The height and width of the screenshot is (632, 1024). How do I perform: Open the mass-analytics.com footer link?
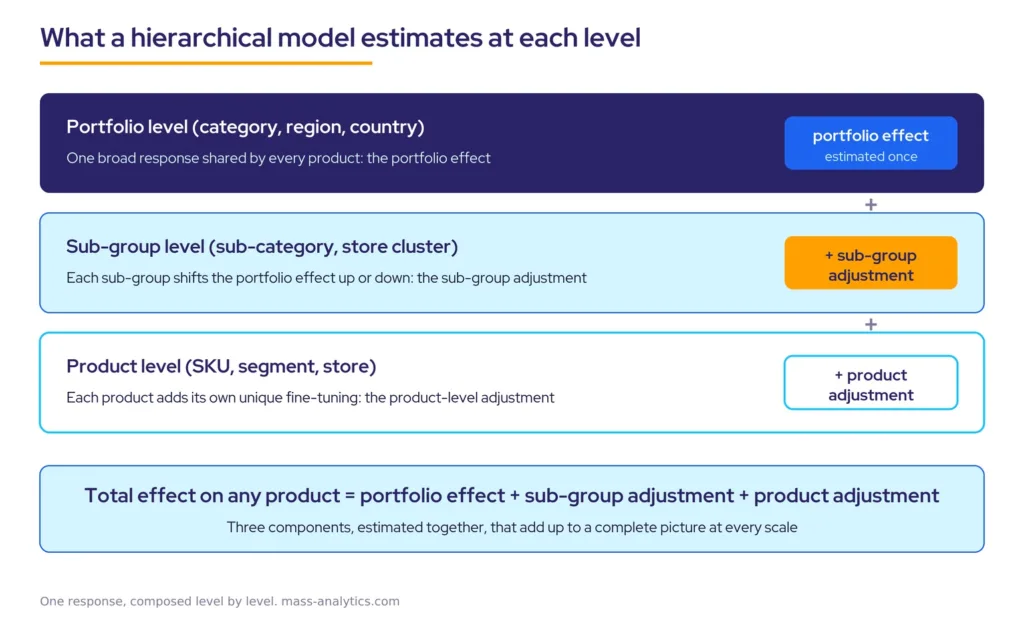point(340,601)
